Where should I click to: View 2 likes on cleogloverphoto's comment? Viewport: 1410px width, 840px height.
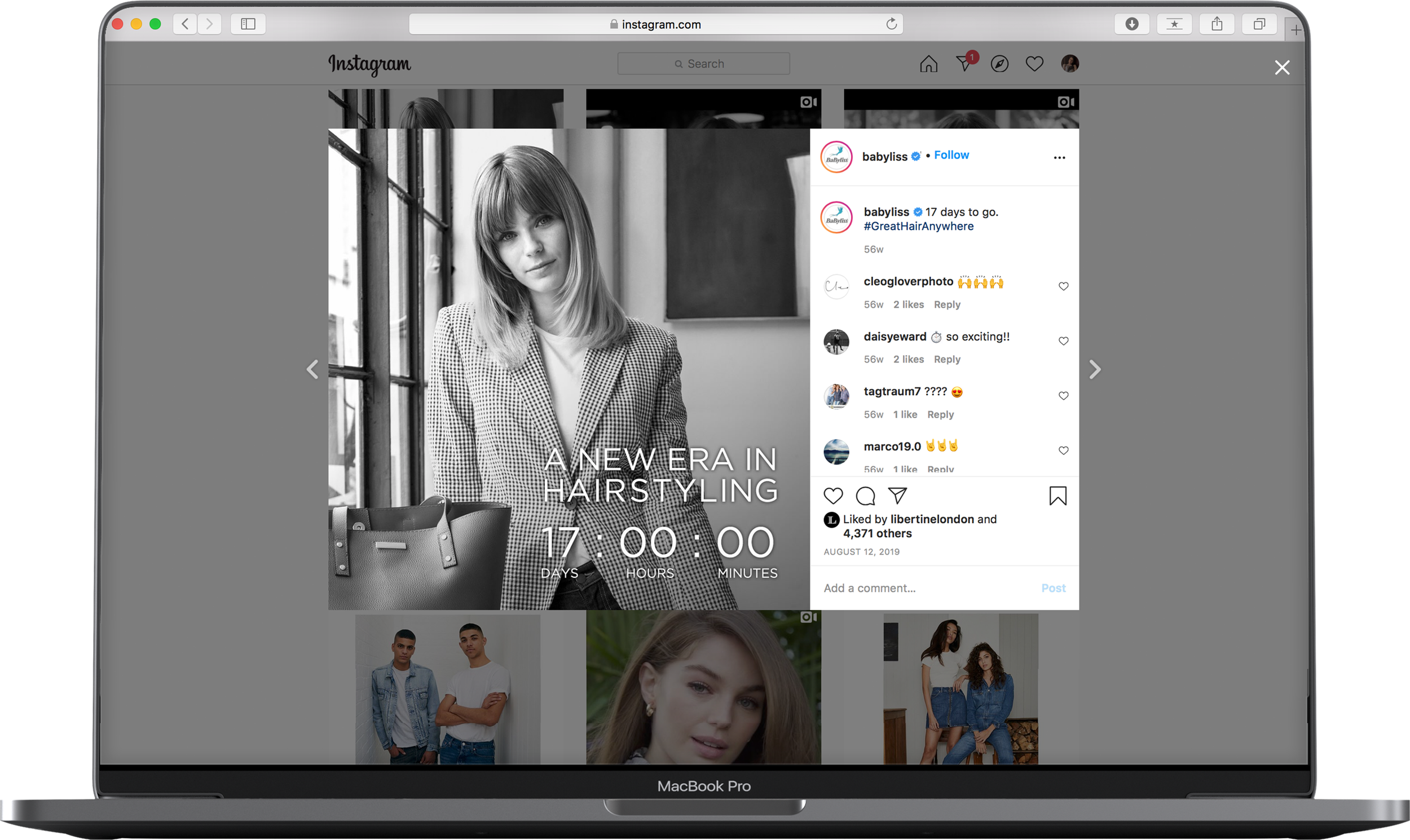pos(907,304)
